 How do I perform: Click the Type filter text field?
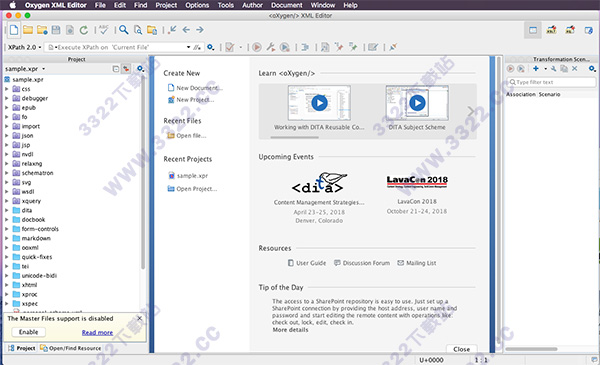(x=551, y=82)
